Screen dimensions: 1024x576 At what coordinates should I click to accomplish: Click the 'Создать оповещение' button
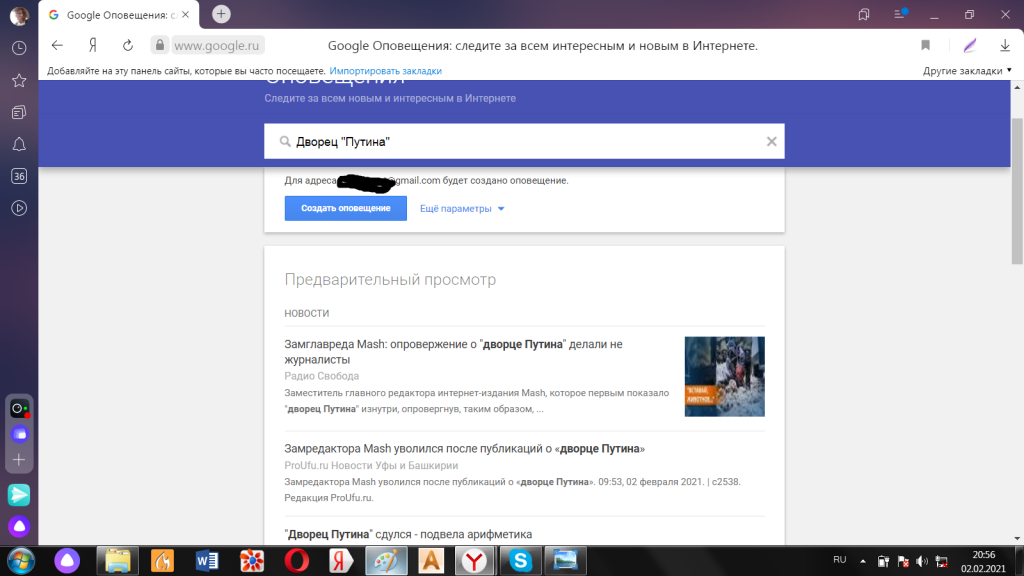pos(345,208)
